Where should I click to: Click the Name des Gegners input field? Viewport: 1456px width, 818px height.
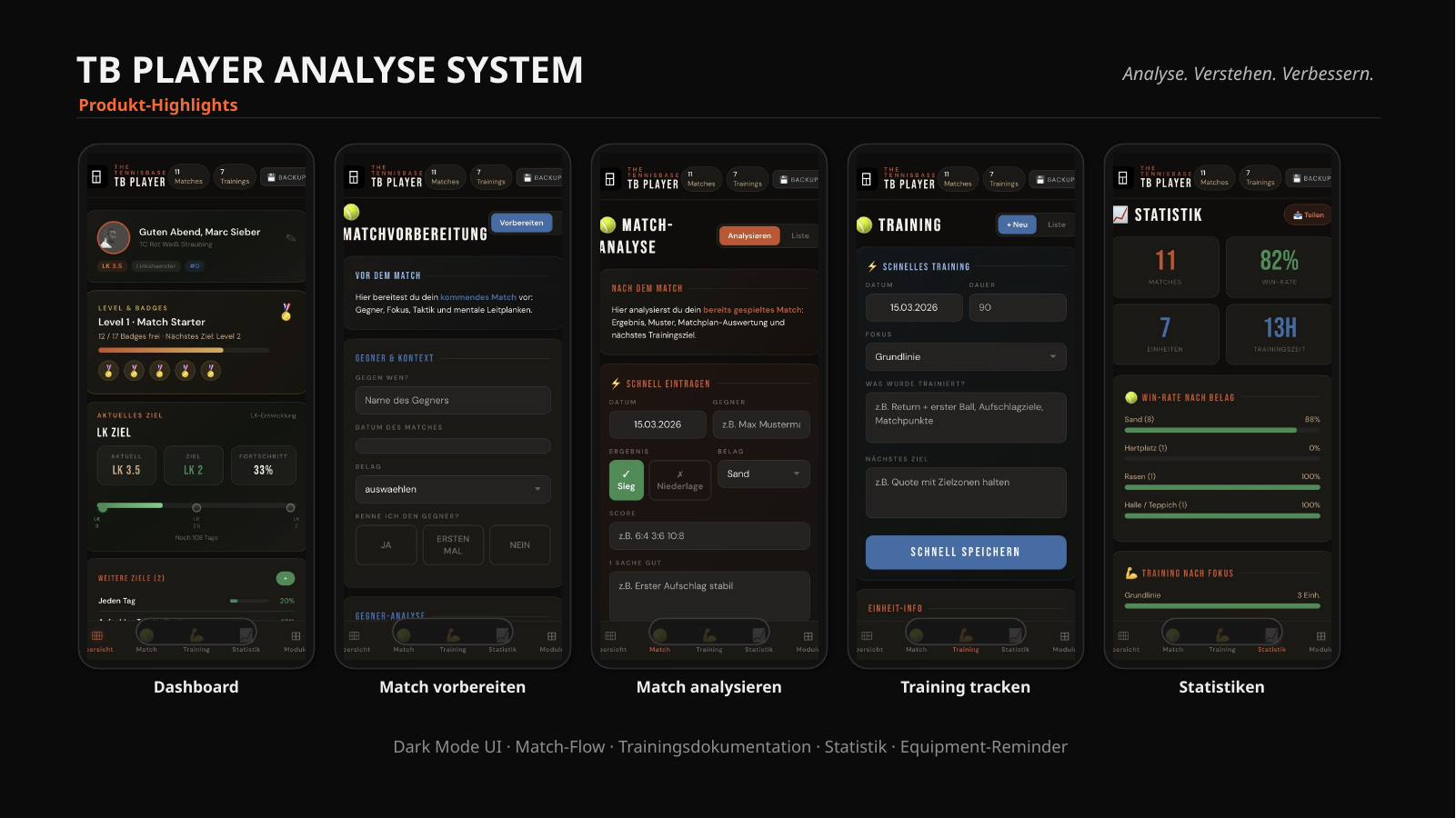452,400
